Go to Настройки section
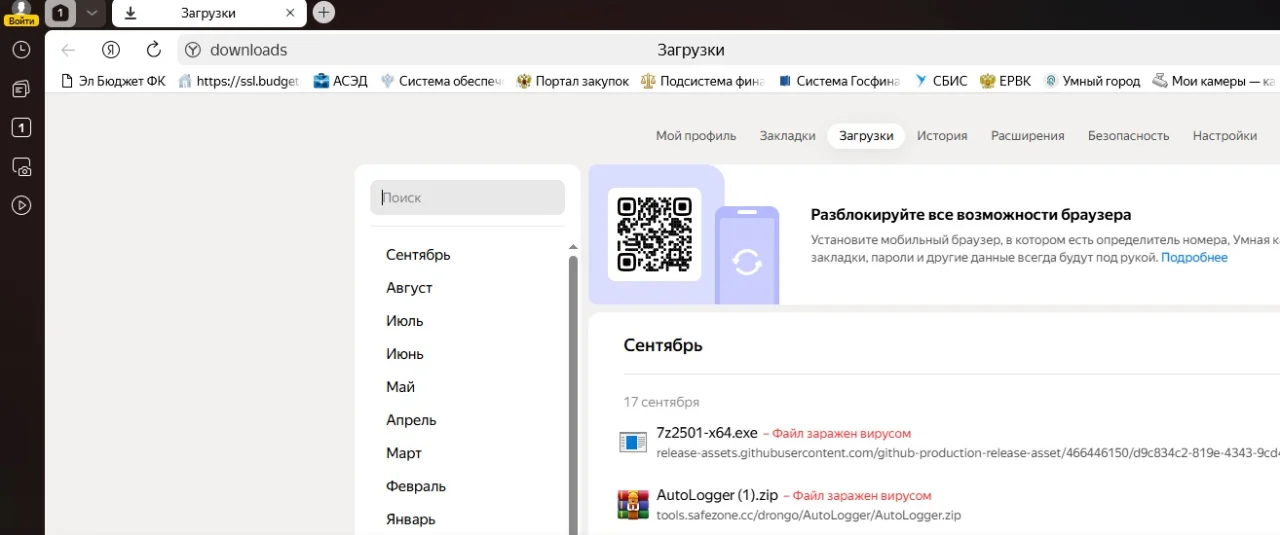The image size is (1280, 535). pos(1225,136)
